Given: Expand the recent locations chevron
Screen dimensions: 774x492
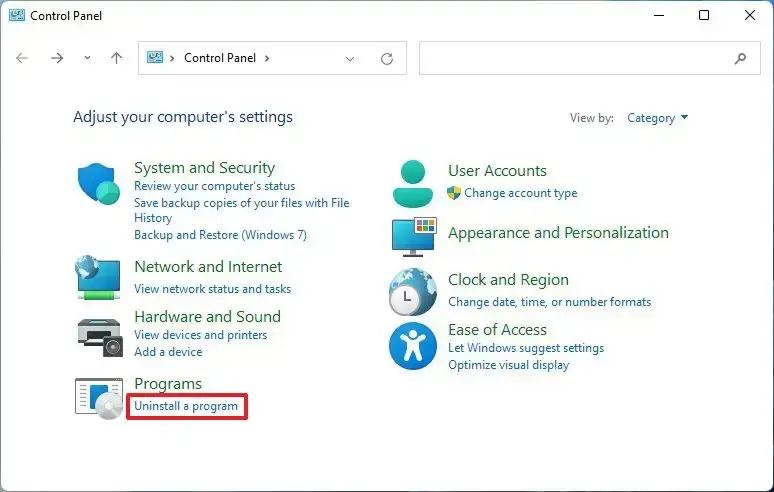Looking at the screenshot, I should pos(87,58).
